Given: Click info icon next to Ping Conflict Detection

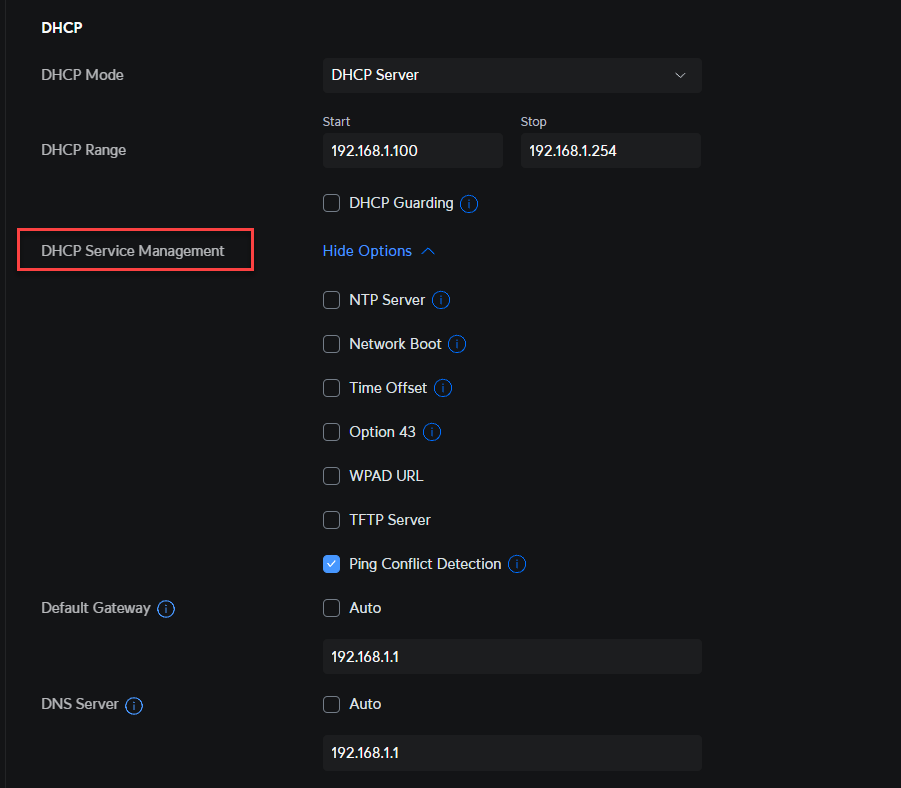Looking at the screenshot, I should click(x=517, y=564).
